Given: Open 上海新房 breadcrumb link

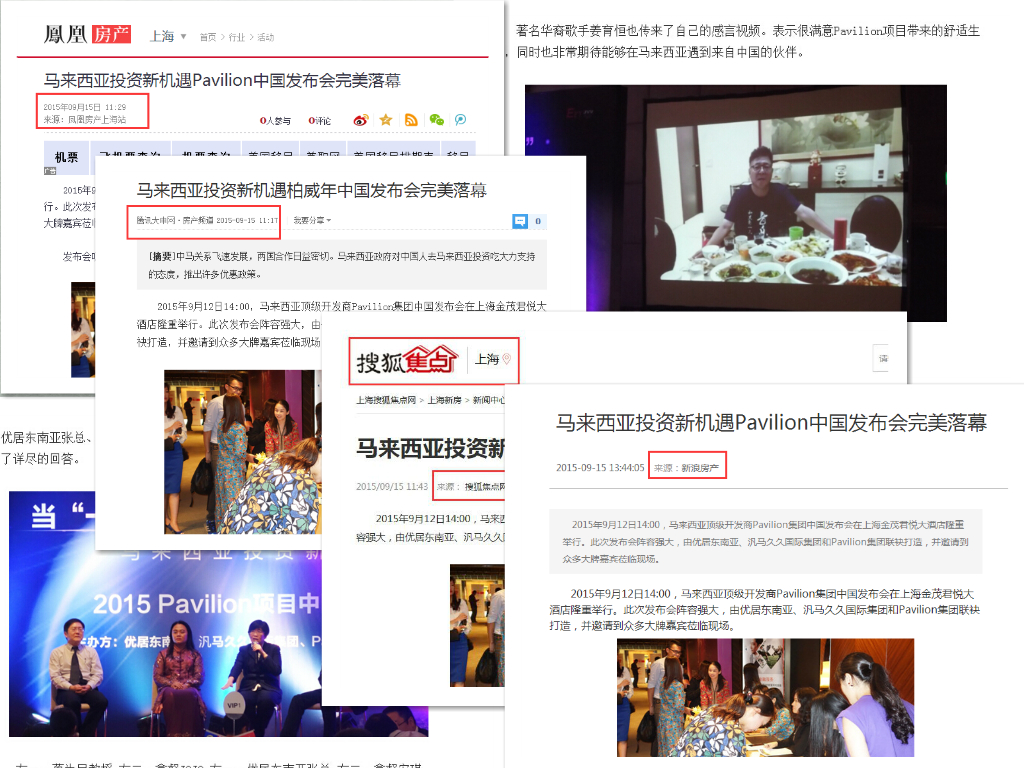Looking at the screenshot, I should pyautogui.click(x=445, y=400).
